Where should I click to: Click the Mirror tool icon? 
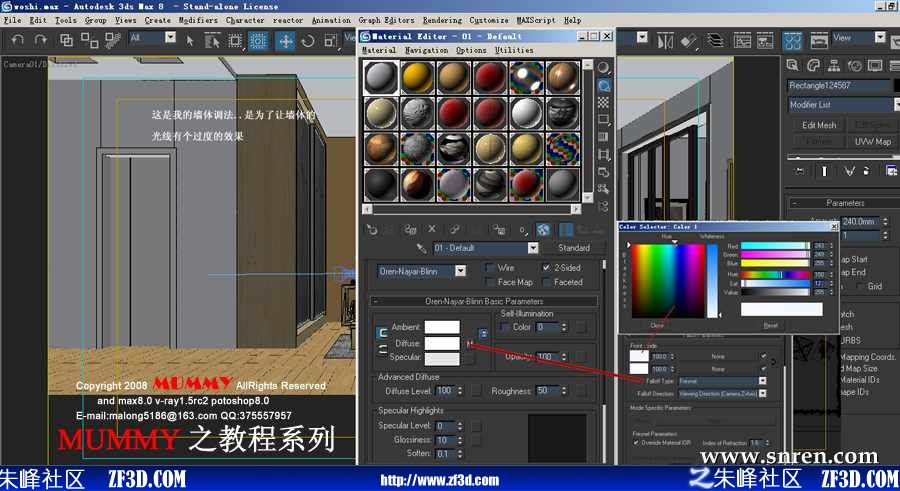click(x=665, y=41)
